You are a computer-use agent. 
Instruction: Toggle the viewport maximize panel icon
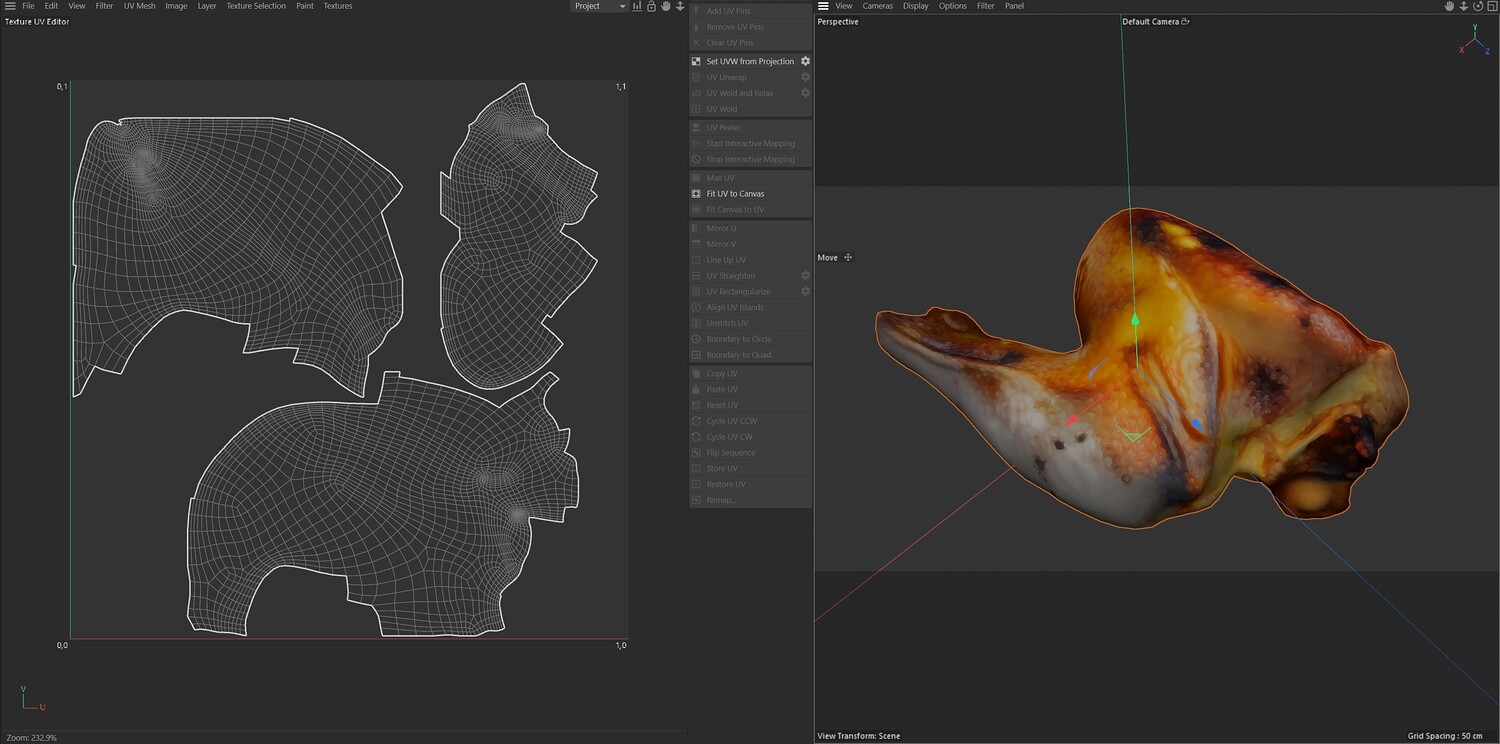pos(1491,6)
